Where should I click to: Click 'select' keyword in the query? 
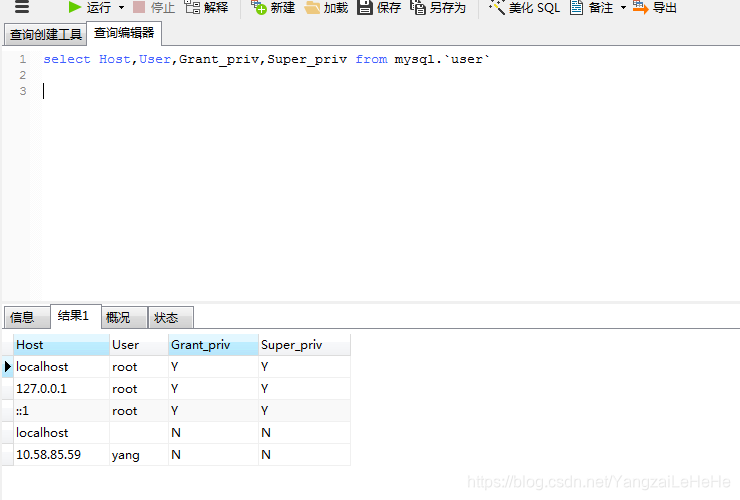[x=67, y=59]
